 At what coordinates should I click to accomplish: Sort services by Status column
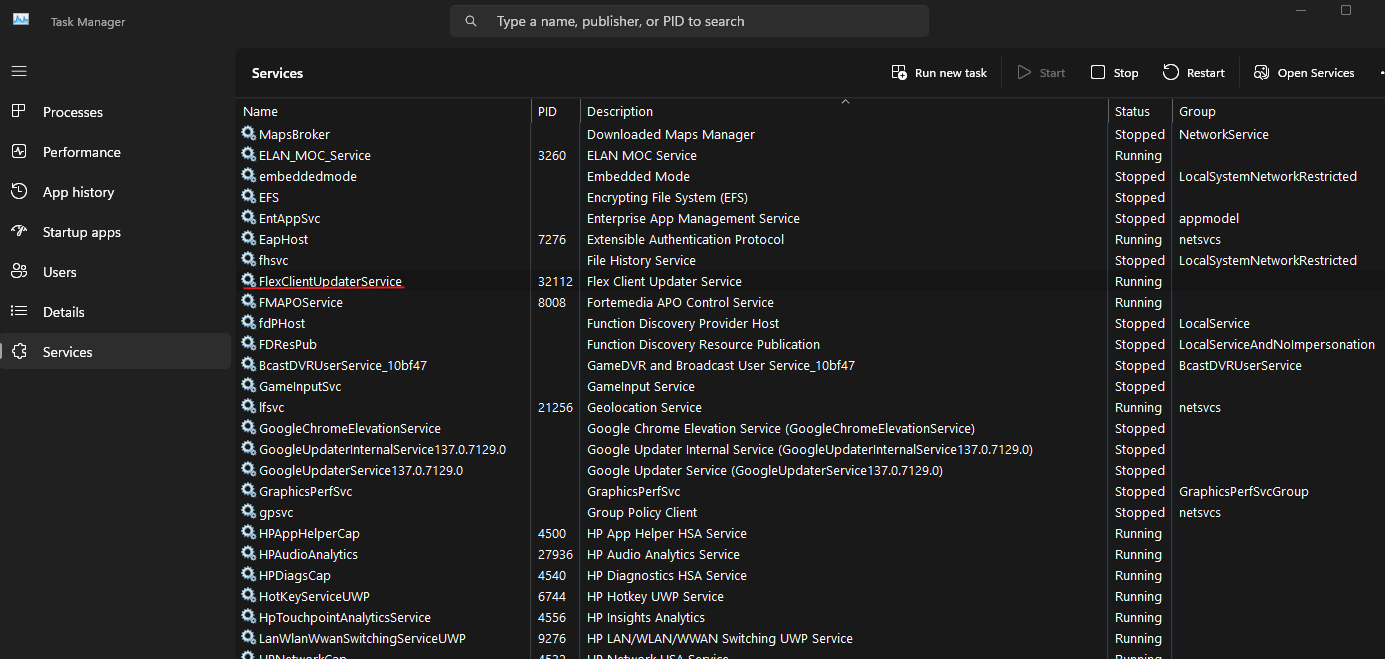tap(1140, 111)
